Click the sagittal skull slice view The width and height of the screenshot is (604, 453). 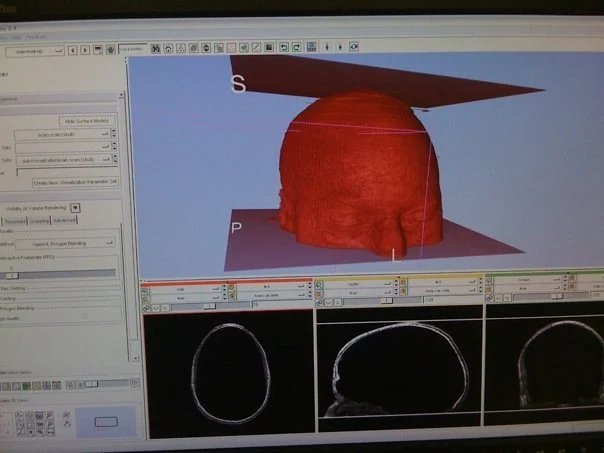[x=399, y=367]
